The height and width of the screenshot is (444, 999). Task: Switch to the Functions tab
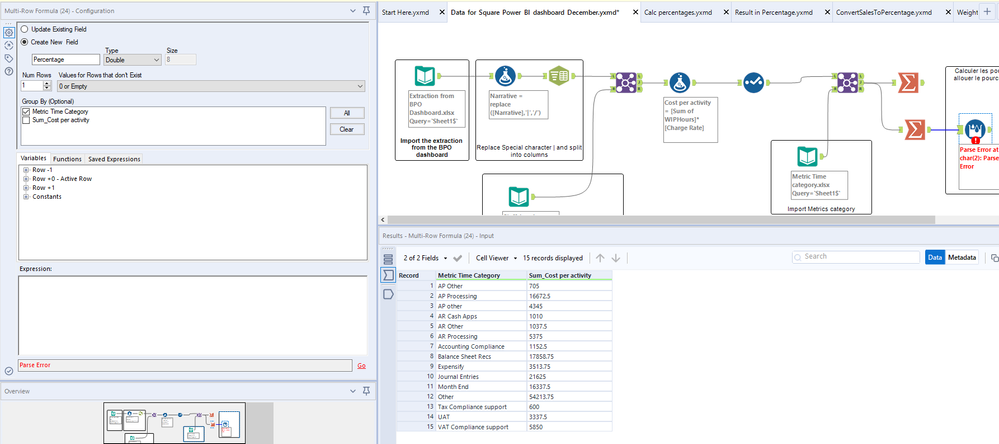point(67,159)
